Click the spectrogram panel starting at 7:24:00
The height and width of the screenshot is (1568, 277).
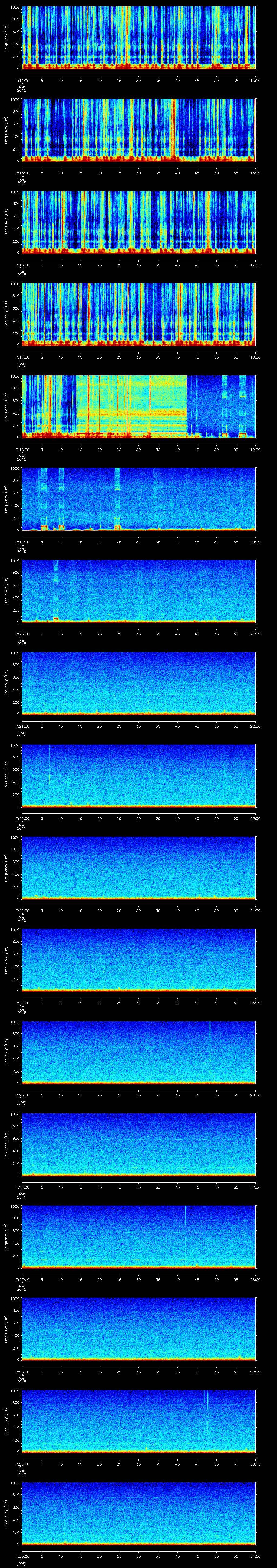pyautogui.click(x=139, y=960)
